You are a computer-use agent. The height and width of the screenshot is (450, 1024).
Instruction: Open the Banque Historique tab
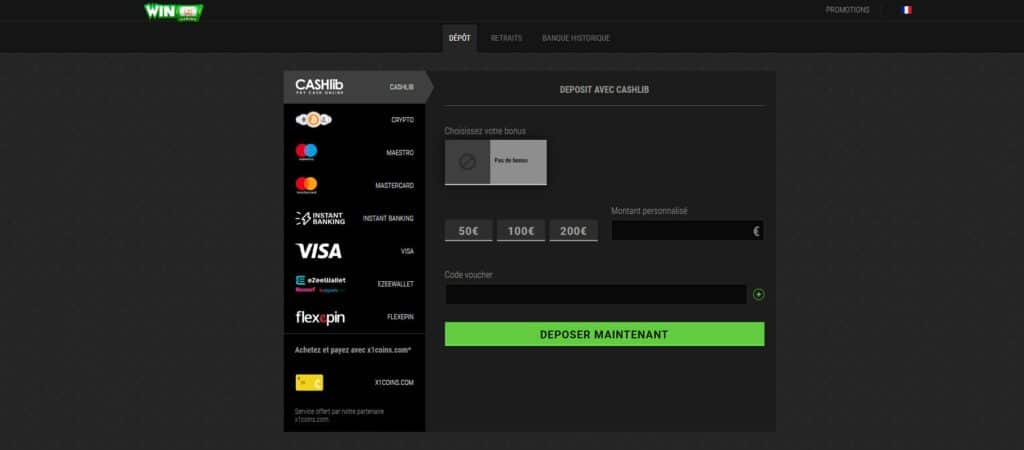pos(575,38)
